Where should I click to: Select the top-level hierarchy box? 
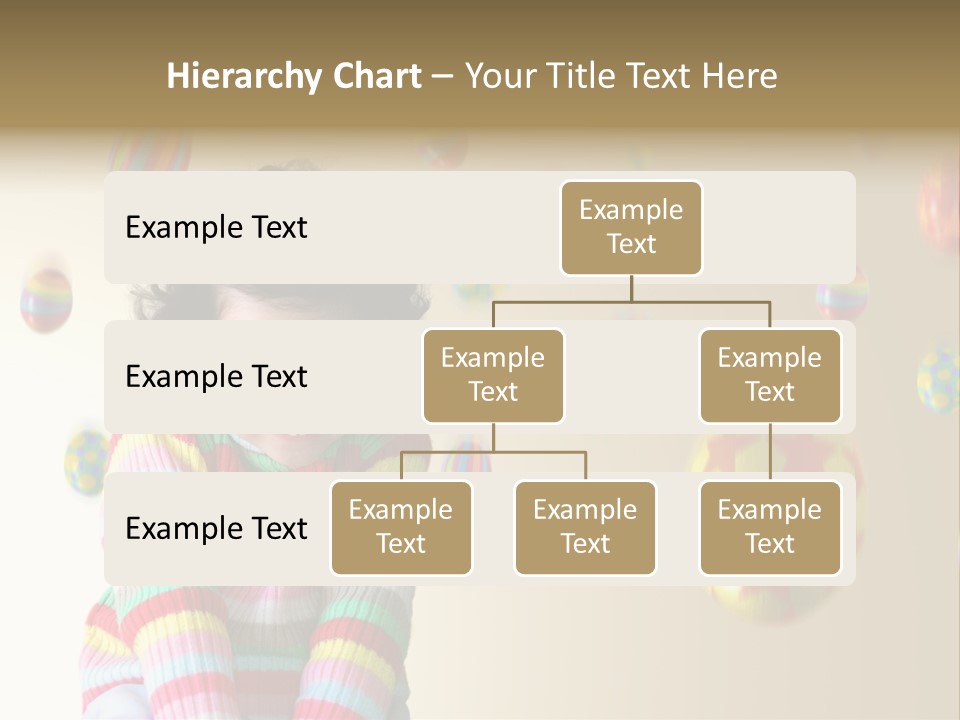point(631,228)
